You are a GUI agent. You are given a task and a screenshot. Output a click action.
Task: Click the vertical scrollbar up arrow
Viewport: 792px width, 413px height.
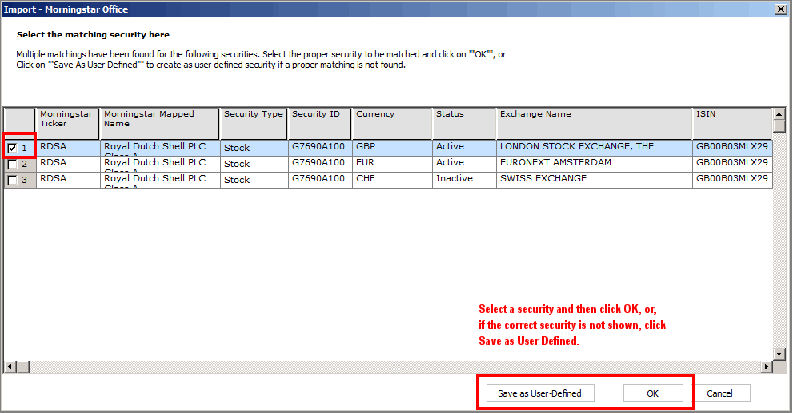[x=779, y=114]
